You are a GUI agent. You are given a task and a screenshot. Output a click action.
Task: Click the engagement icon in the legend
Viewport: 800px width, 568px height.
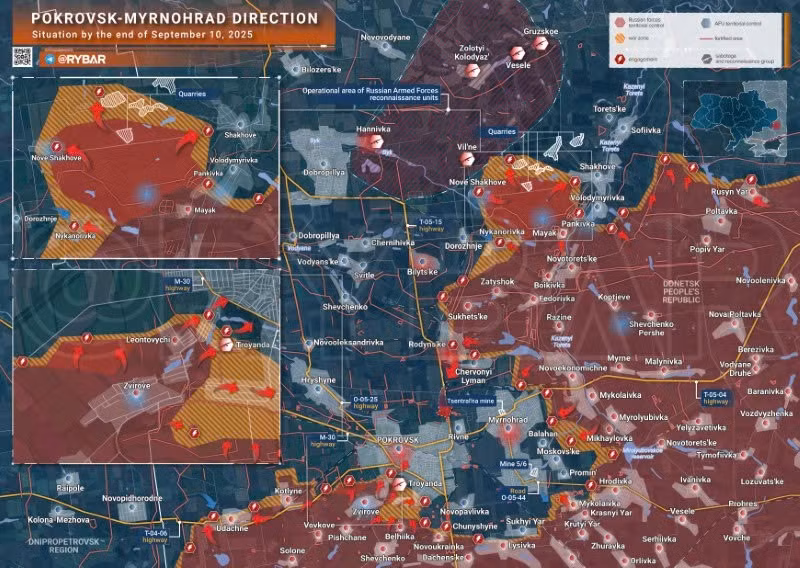pos(620,60)
